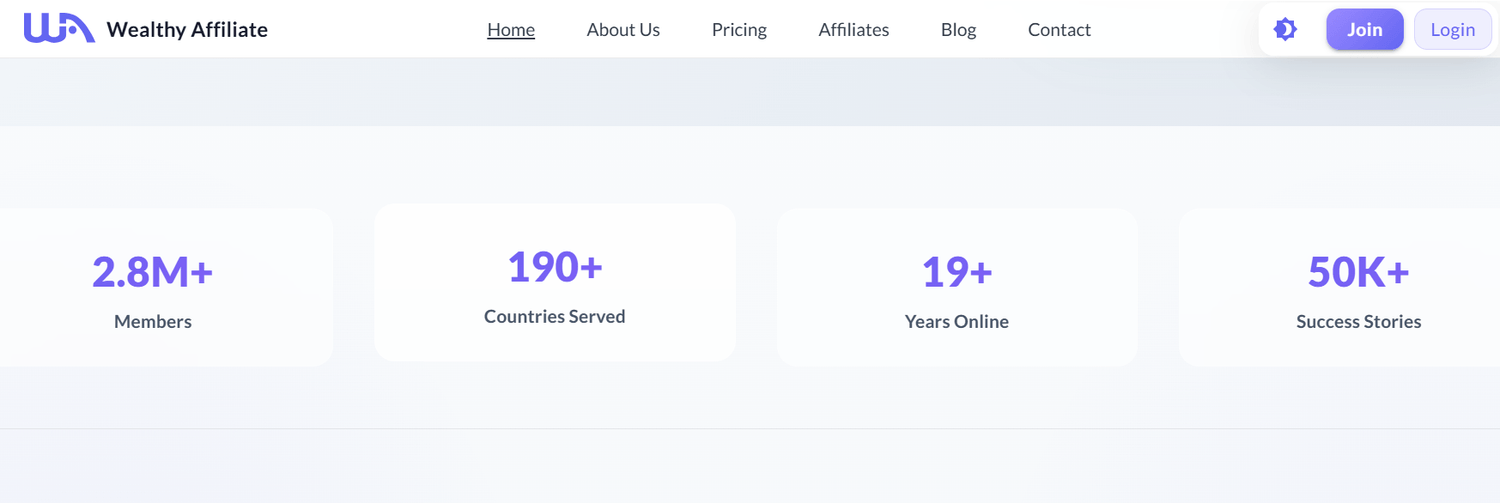Image resolution: width=1500 pixels, height=503 pixels.
Task: Open the Pricing menu item
Action: click(x=739, y=30)
